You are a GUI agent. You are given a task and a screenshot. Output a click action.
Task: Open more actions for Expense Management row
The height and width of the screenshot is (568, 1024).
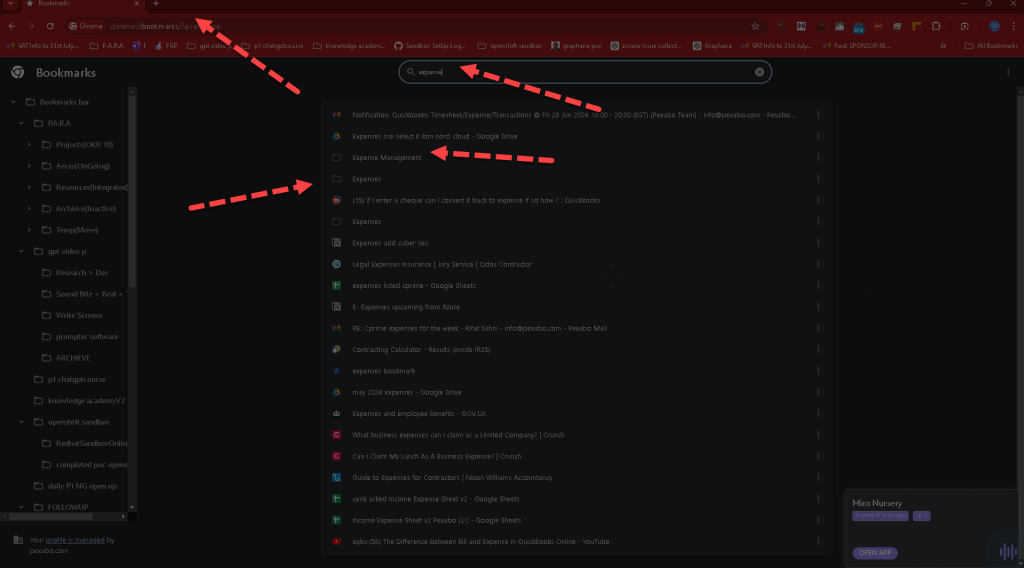point(818,157)
